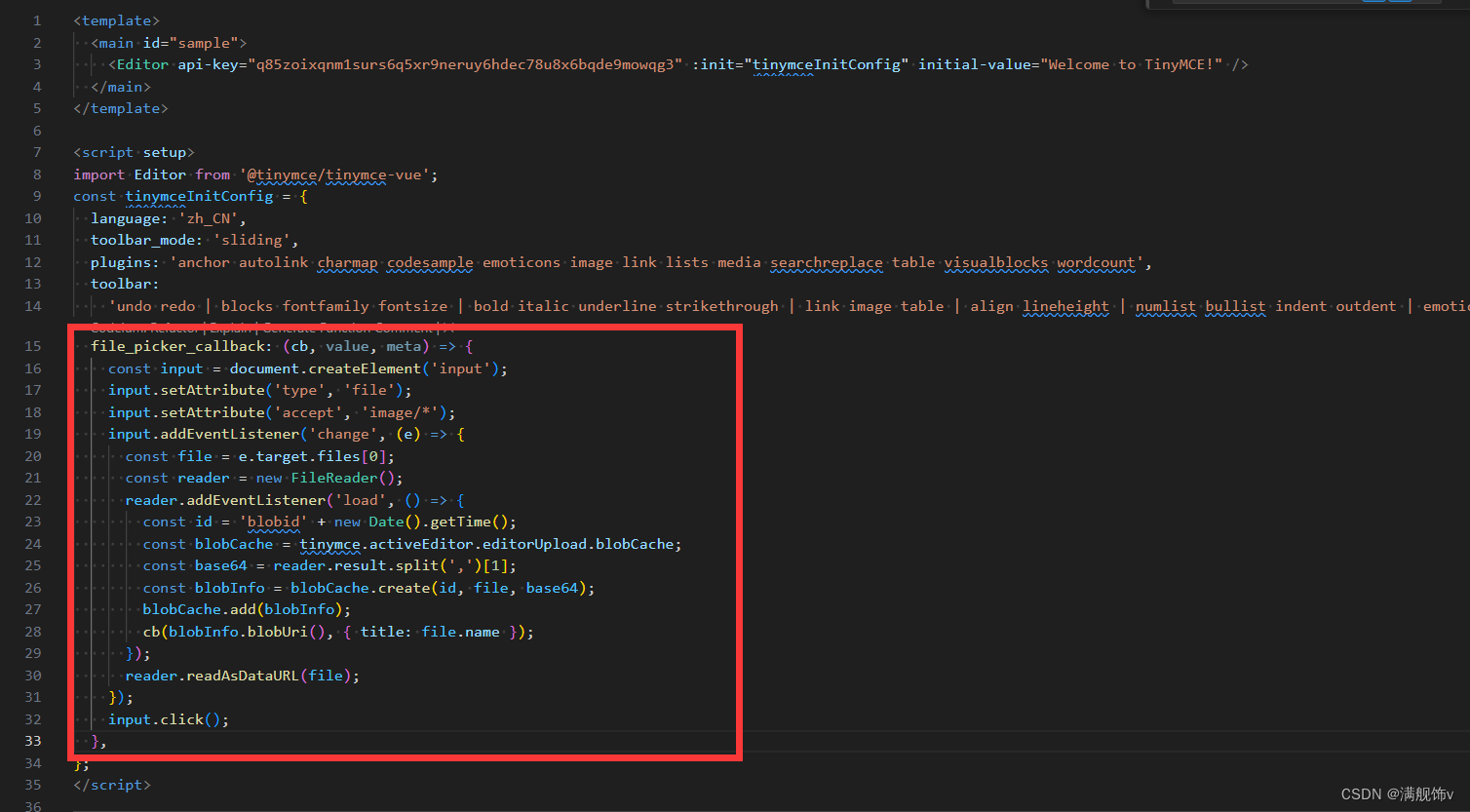Click file.name in the title option
Image resolution: width=1470 pixels, height=812 pixels.
coord(461,632)
